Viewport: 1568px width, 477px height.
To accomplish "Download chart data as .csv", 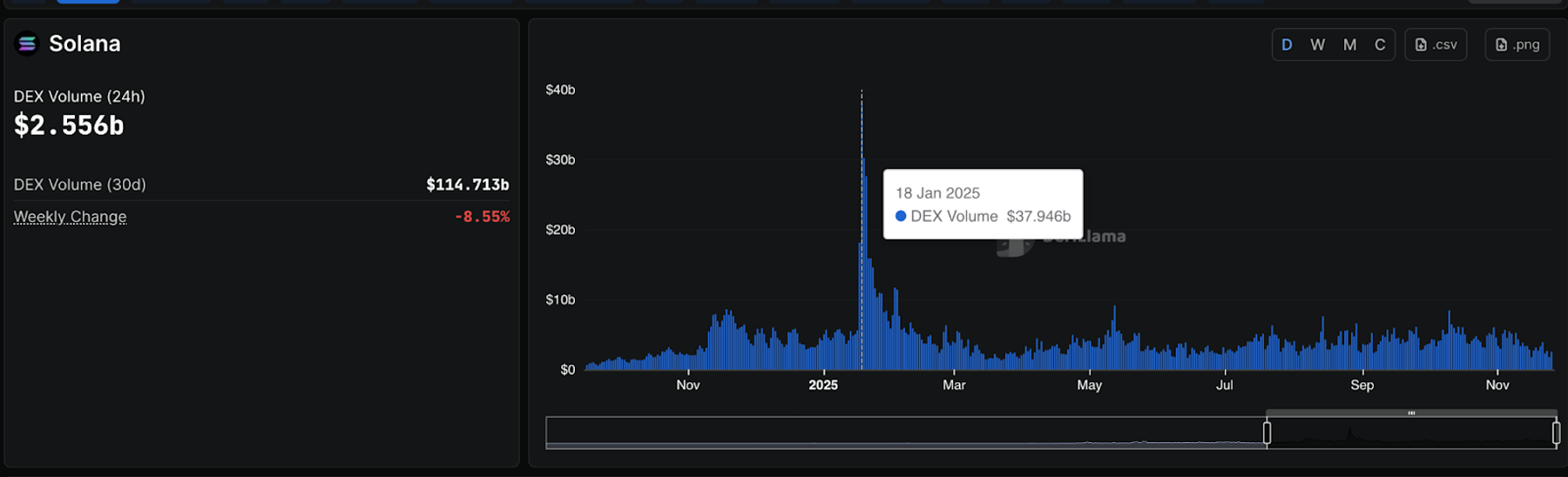I will coord(1436,44).
